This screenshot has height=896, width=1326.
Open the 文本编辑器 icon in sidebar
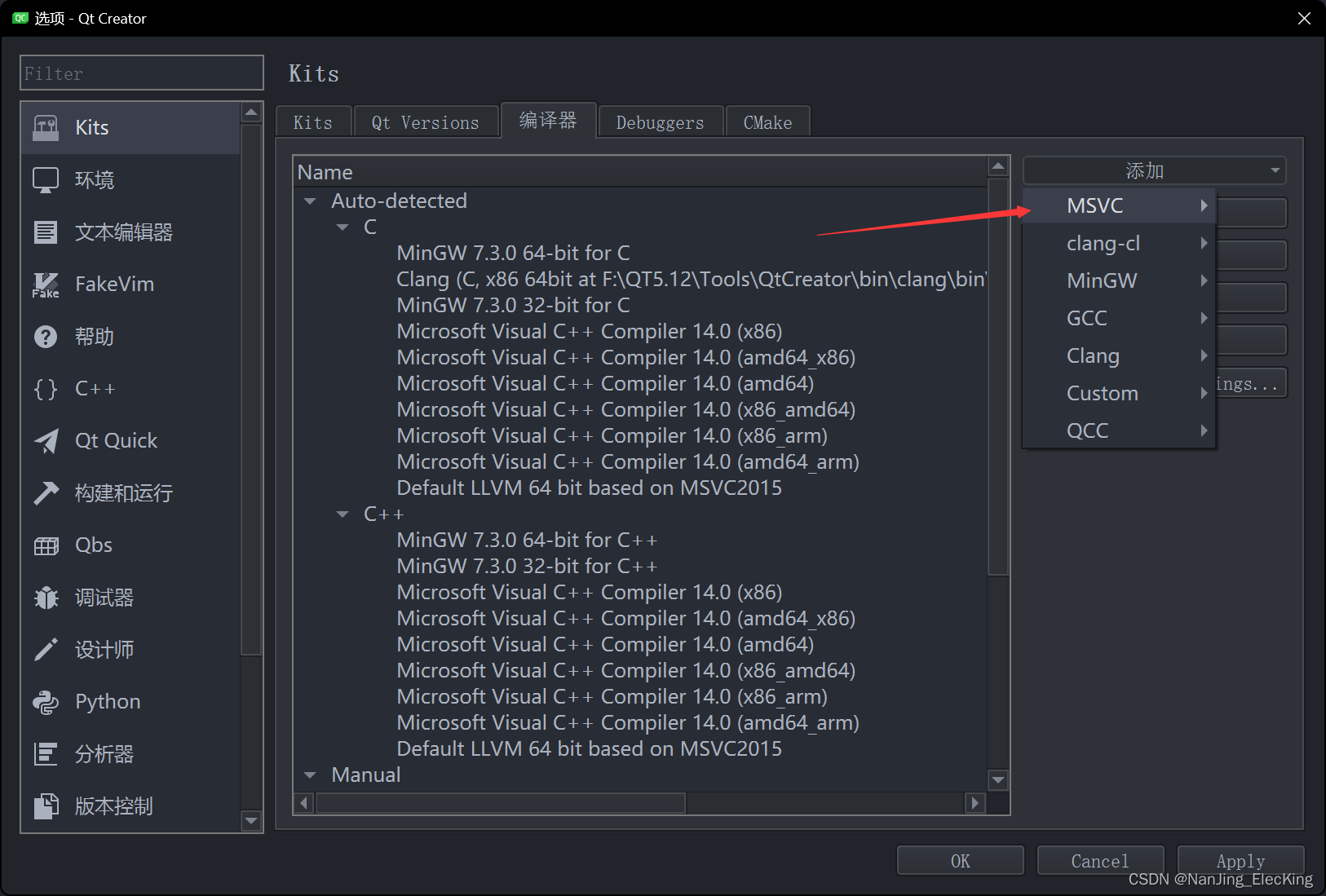click(x=46, y=232)
